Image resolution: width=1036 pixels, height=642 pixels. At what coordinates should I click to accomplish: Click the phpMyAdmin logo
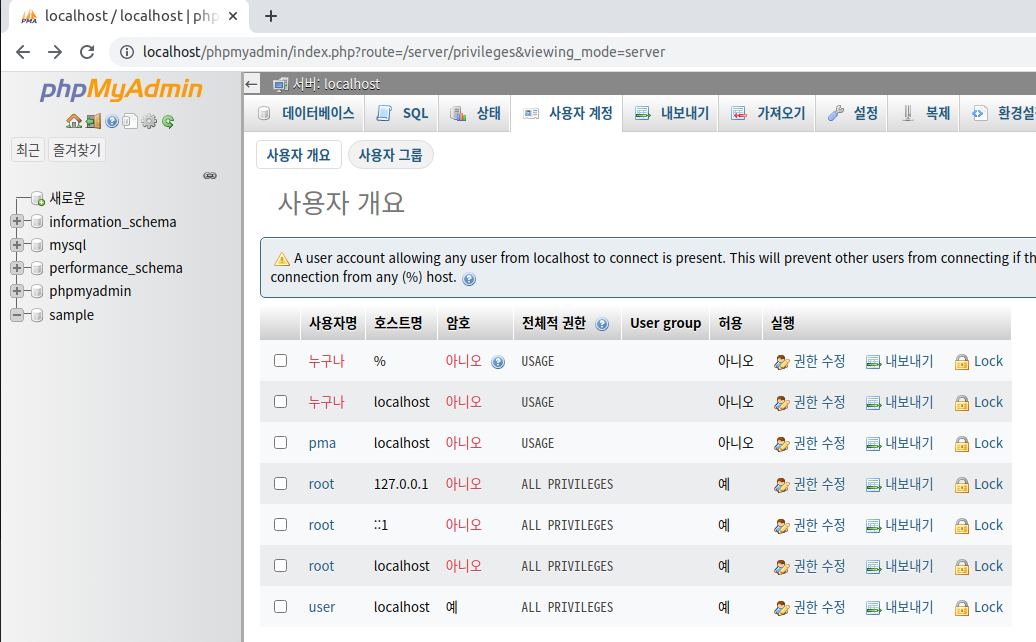click(122, 89)
